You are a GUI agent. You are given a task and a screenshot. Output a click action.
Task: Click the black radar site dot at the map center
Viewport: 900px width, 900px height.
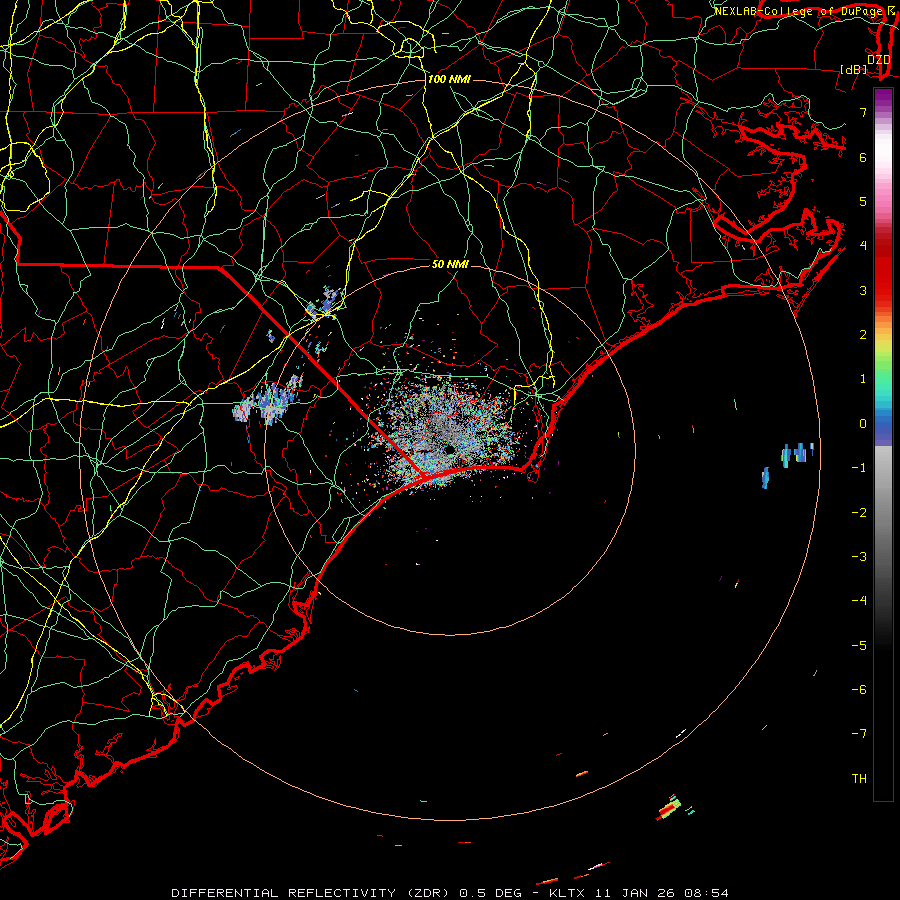click(449, 449)
